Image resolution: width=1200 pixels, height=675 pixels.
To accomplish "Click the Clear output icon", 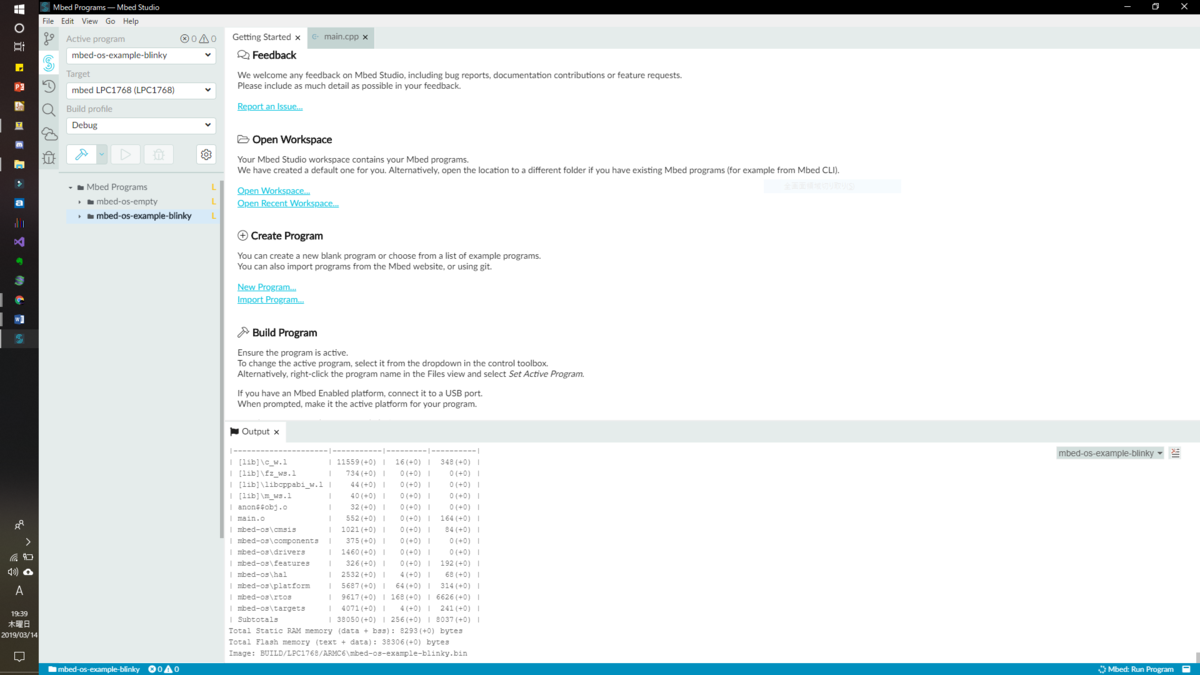I will click(x=1175, y=453).
